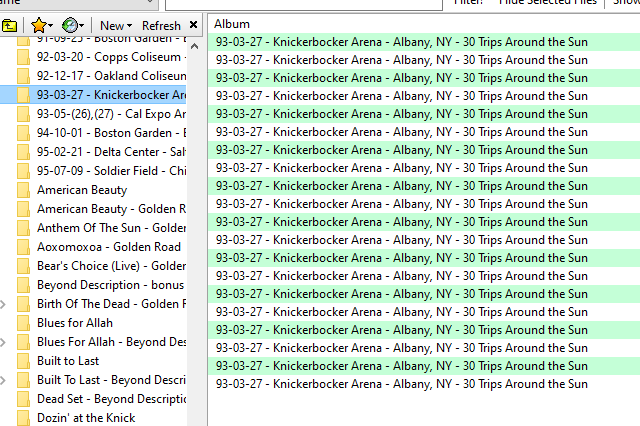Click folder icon beside 92-03-20 Copps Coliseum
Image resolution: width=640 pixels, height=426 pixels.
(23, 57)
